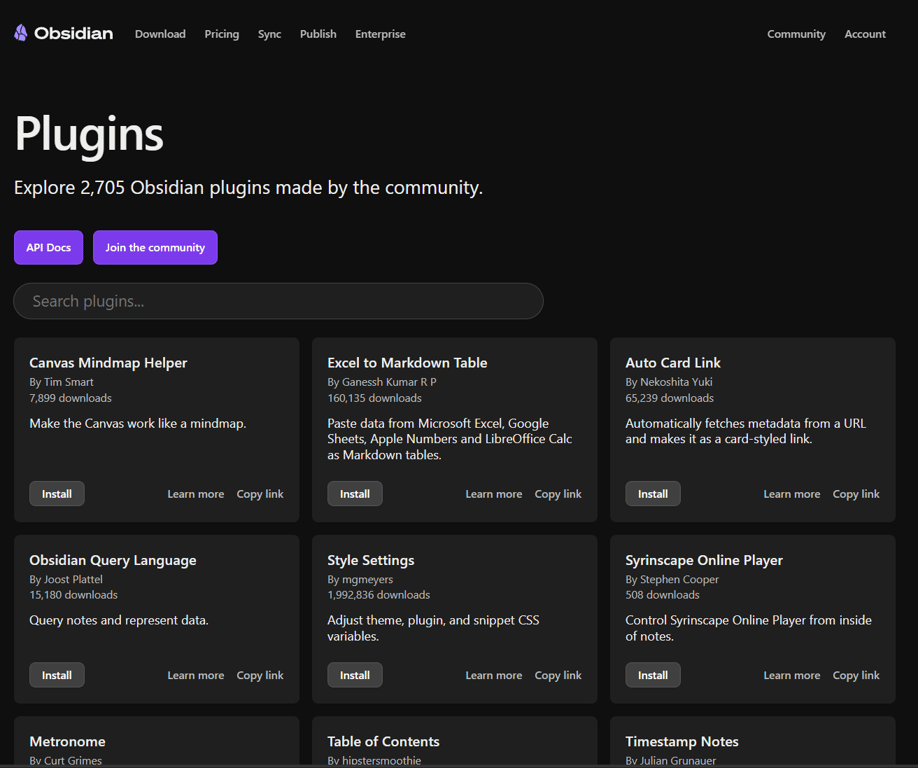Click the 15,180 downloads count

coord(73,595)
